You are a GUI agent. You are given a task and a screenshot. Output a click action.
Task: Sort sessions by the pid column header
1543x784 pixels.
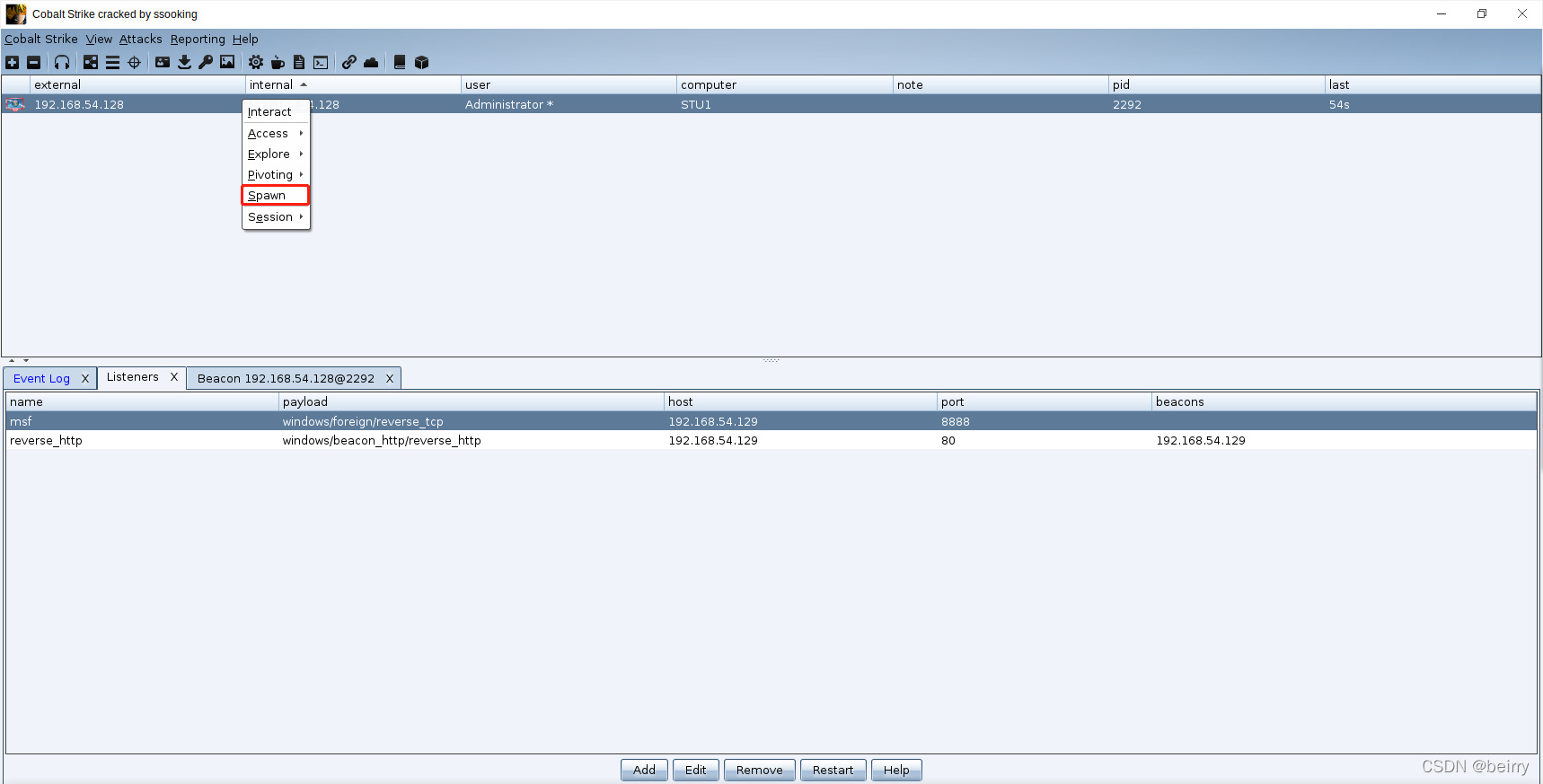point(1217,84)
